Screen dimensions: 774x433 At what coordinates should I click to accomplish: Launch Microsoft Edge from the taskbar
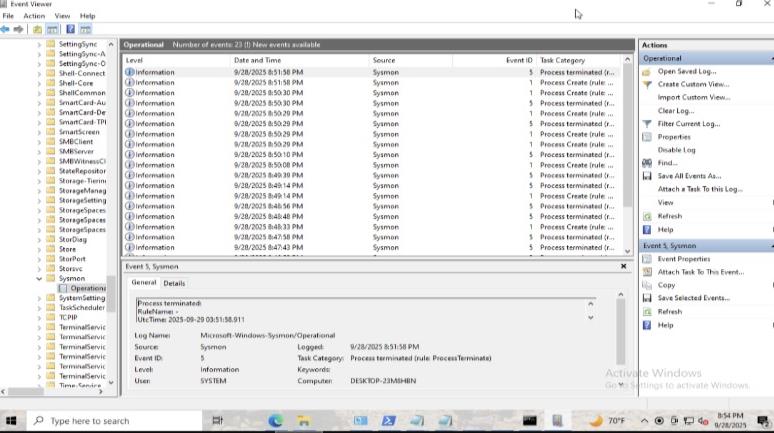(x=275, y=421)
